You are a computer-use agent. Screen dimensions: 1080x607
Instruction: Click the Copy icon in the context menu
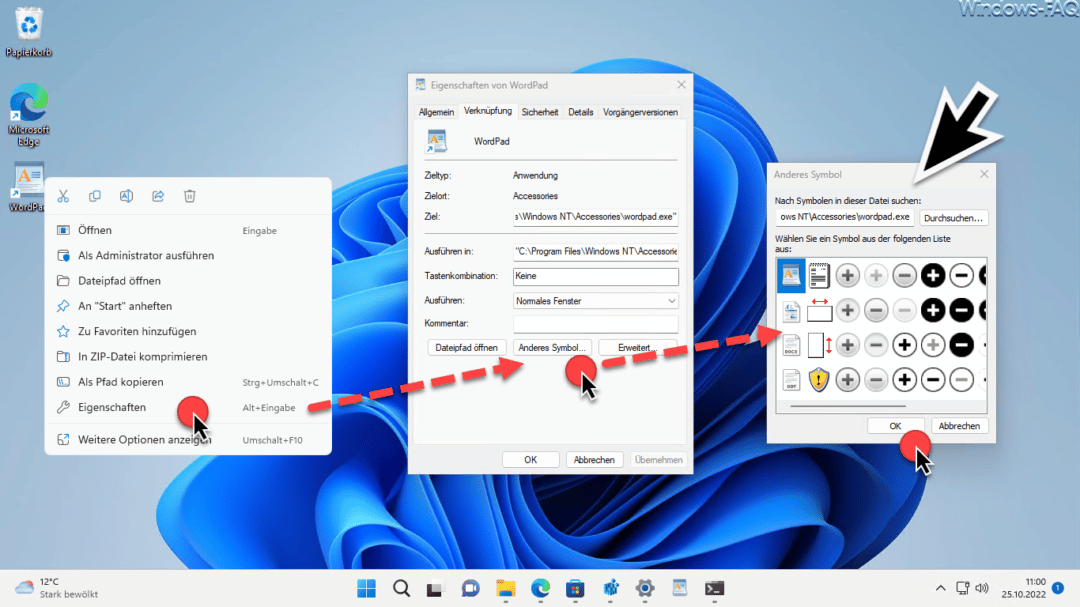[x=95, y=196]
